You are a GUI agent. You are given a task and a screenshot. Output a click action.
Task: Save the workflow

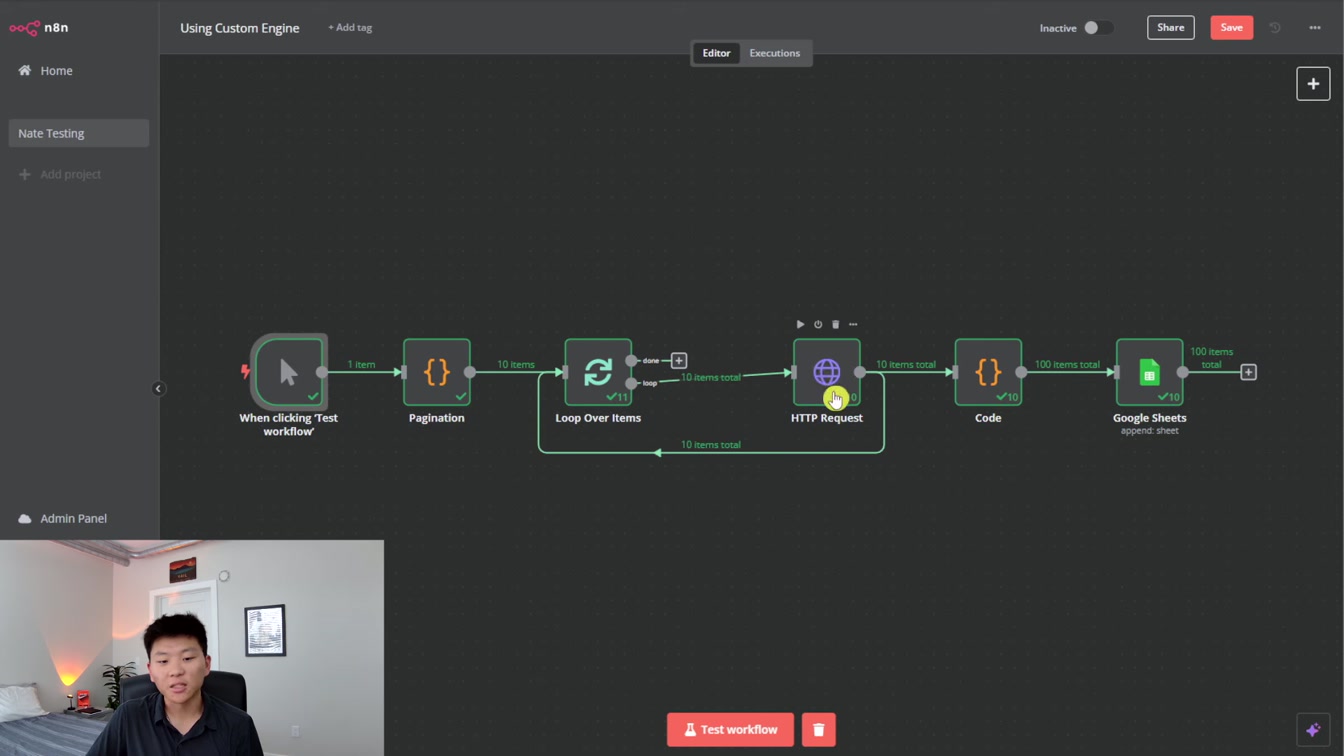tap(1231, 28)
